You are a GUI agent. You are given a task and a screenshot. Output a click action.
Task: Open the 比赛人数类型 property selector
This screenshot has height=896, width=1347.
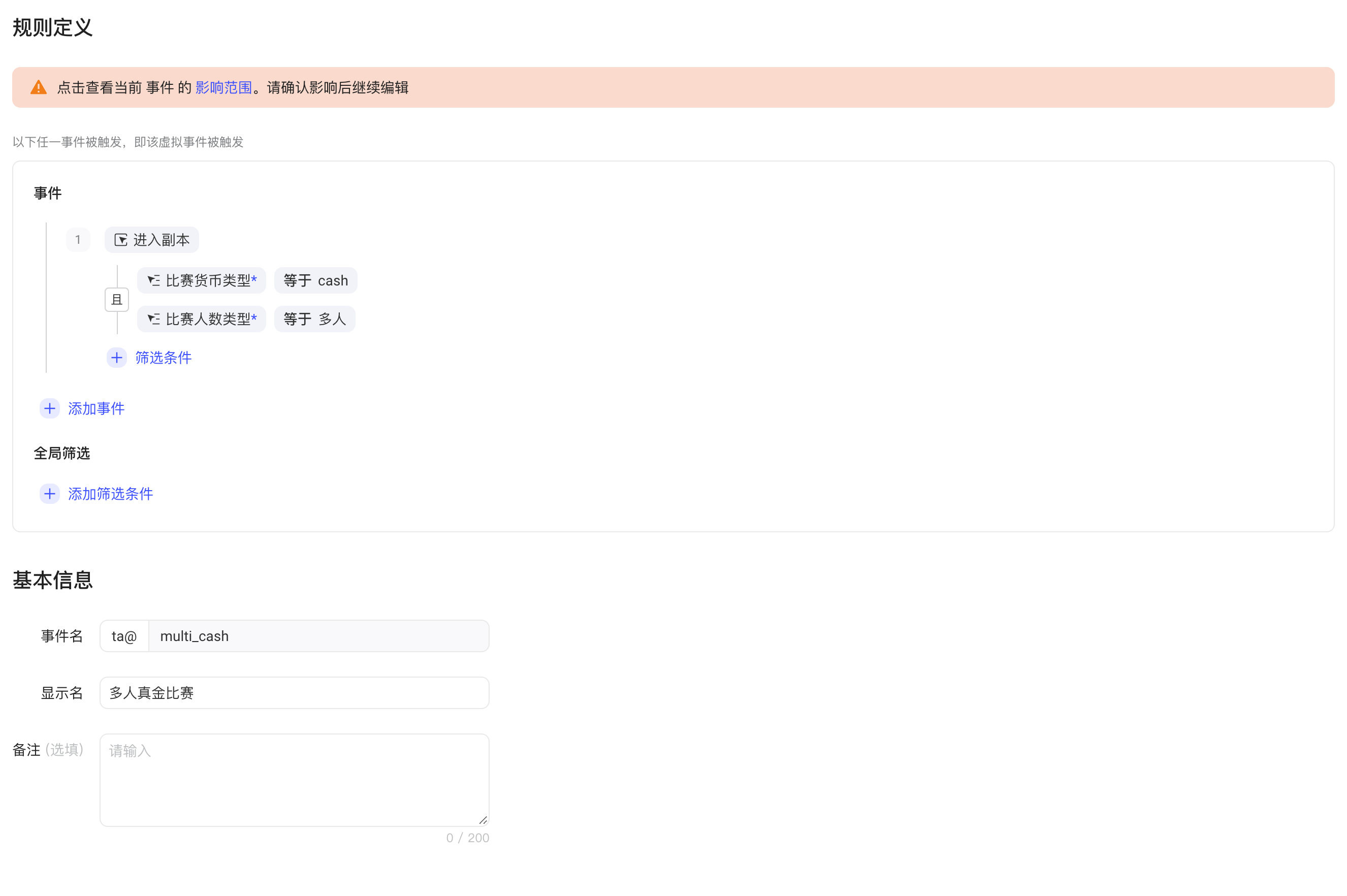(x=201, y=319)
